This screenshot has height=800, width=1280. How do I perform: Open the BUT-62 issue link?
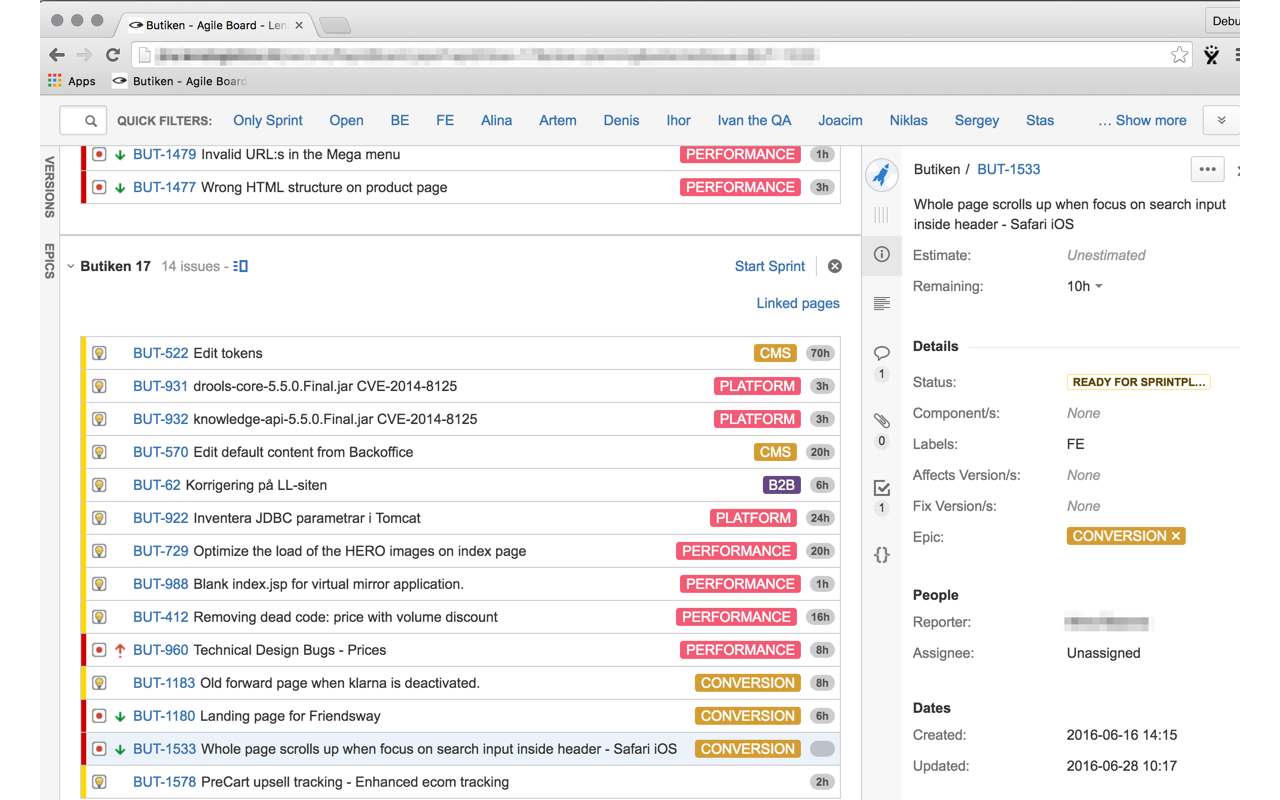click(157, 485)
